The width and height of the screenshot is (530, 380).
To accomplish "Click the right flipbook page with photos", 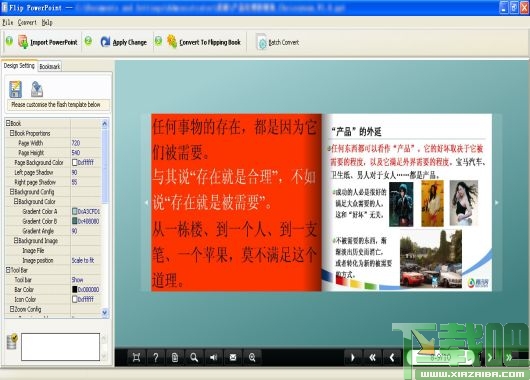I will click(407, 203).
